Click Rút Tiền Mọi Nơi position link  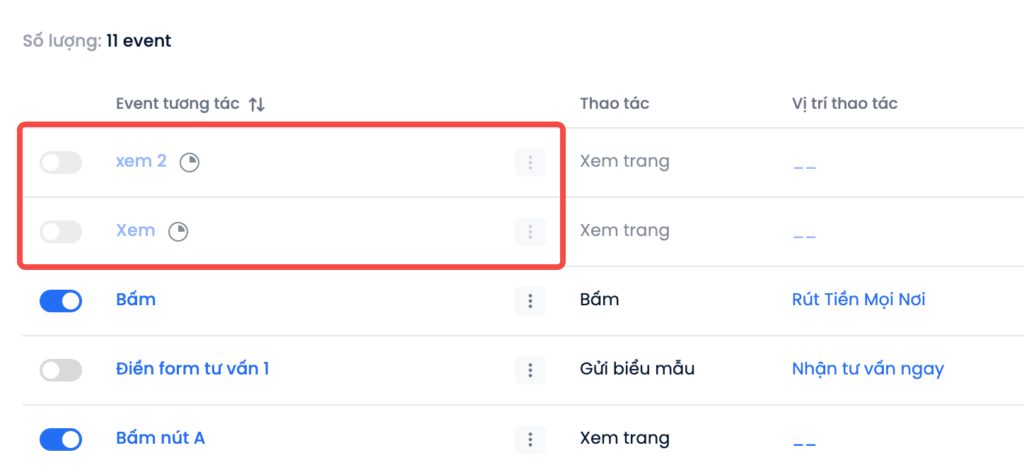[858, 300]
